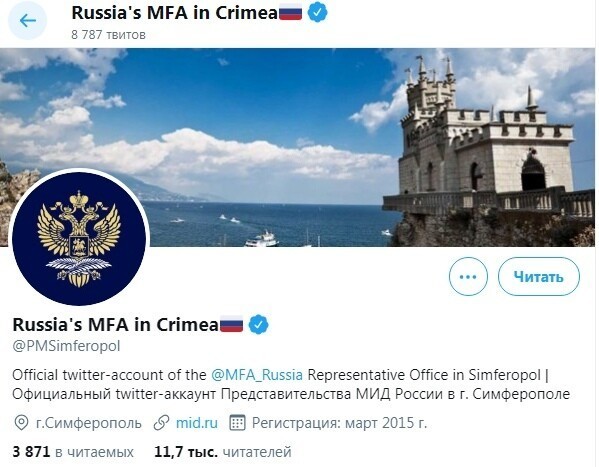Screen dimensions: 599x467
Task: Click the calendar registration icon
Action: pyautogui.click(x=237, y=423)
